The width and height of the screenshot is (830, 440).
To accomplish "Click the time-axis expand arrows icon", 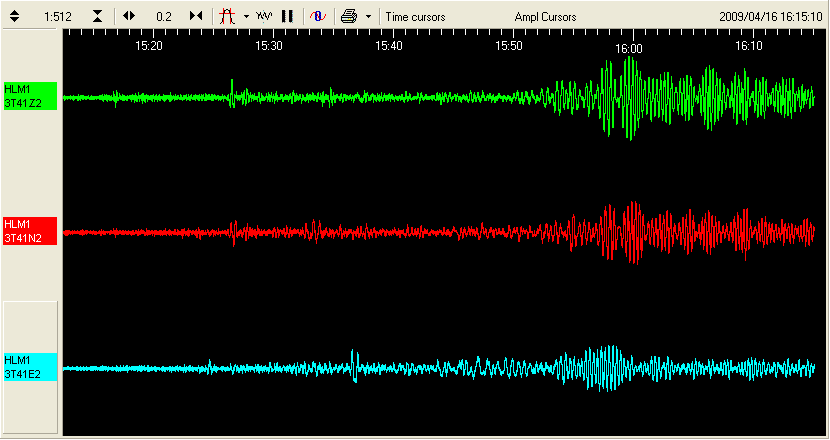I will [x=129, y=17].
